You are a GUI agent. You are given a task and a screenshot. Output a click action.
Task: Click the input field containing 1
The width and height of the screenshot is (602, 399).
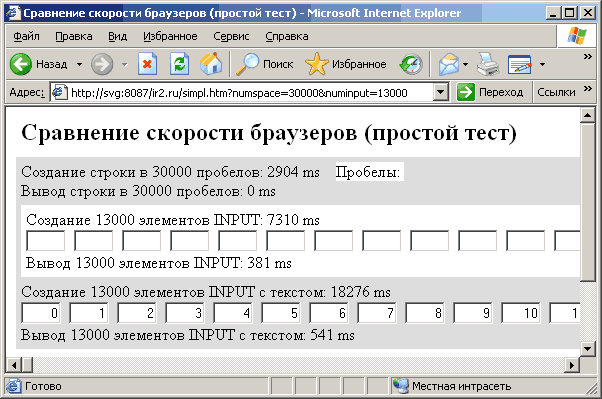(x=89, y=313)
